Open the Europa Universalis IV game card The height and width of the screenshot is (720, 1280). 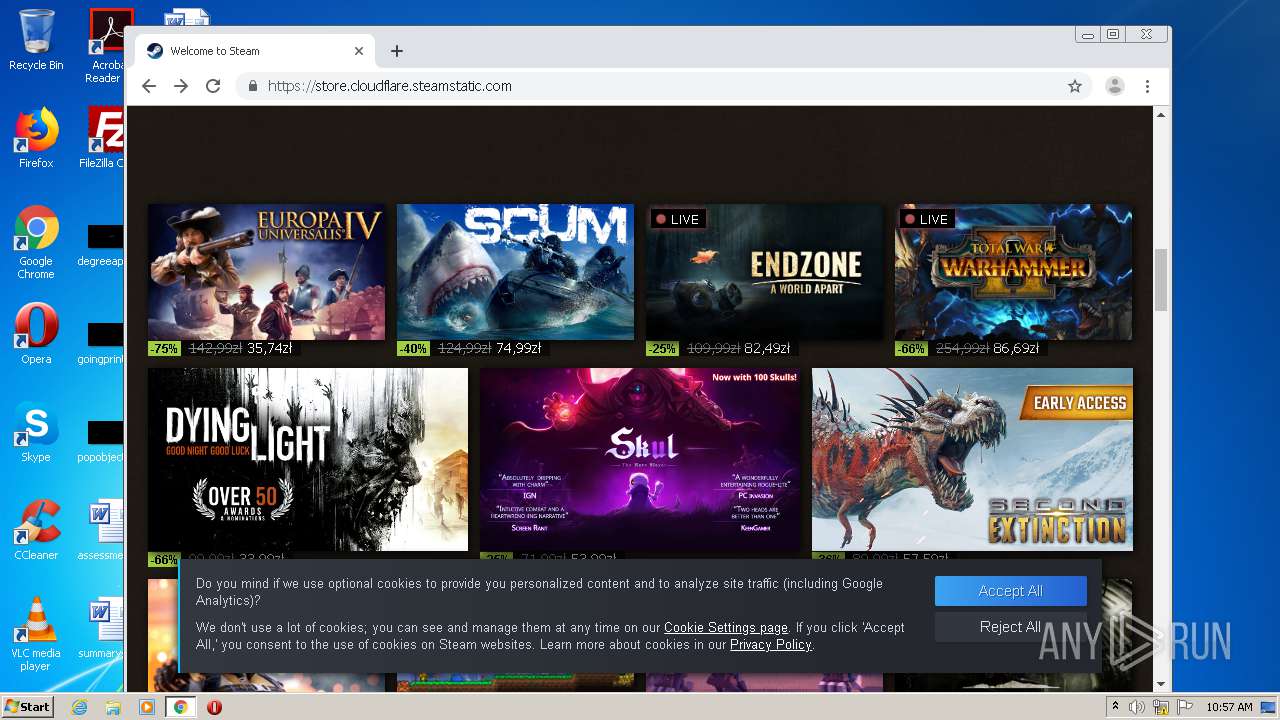[x=266, y=272]
